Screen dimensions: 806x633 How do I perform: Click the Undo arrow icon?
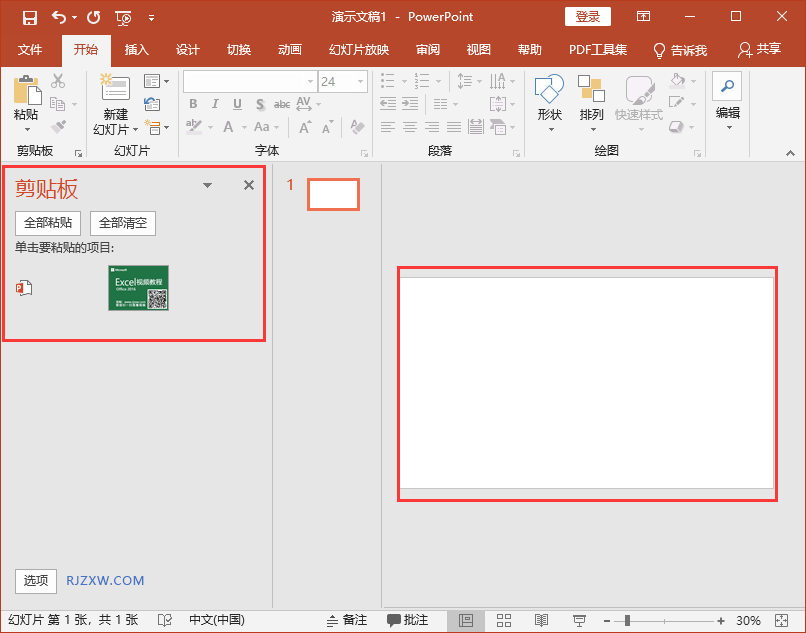click(59, 17)
